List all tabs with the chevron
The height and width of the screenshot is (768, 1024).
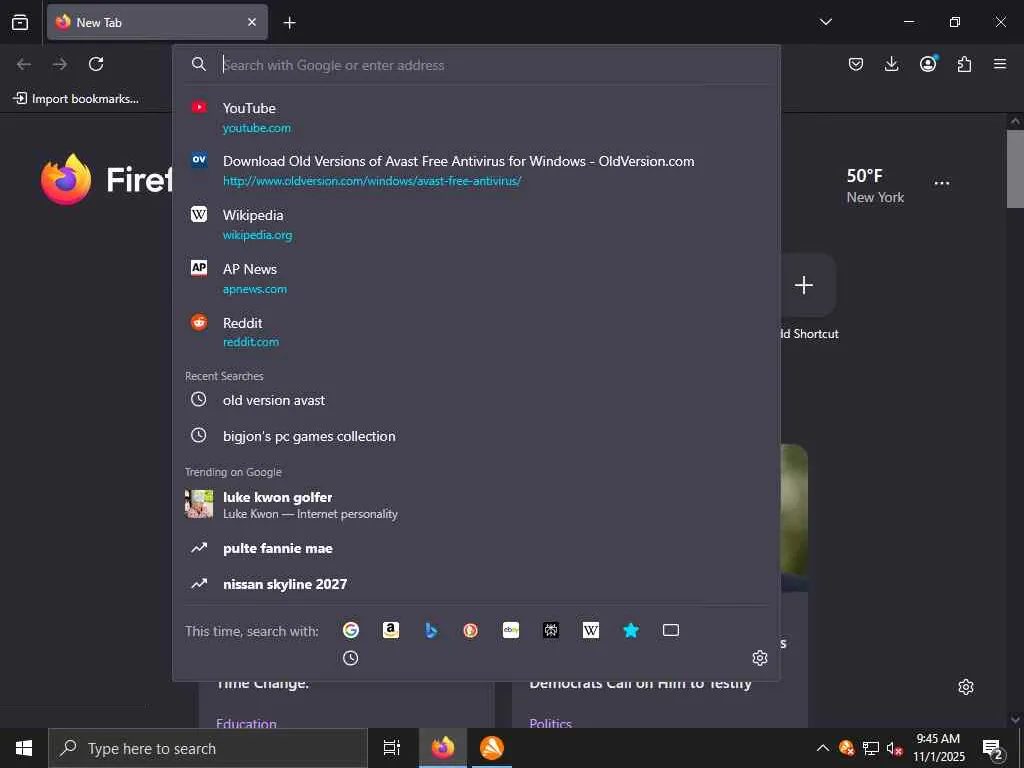pos(825,22)
